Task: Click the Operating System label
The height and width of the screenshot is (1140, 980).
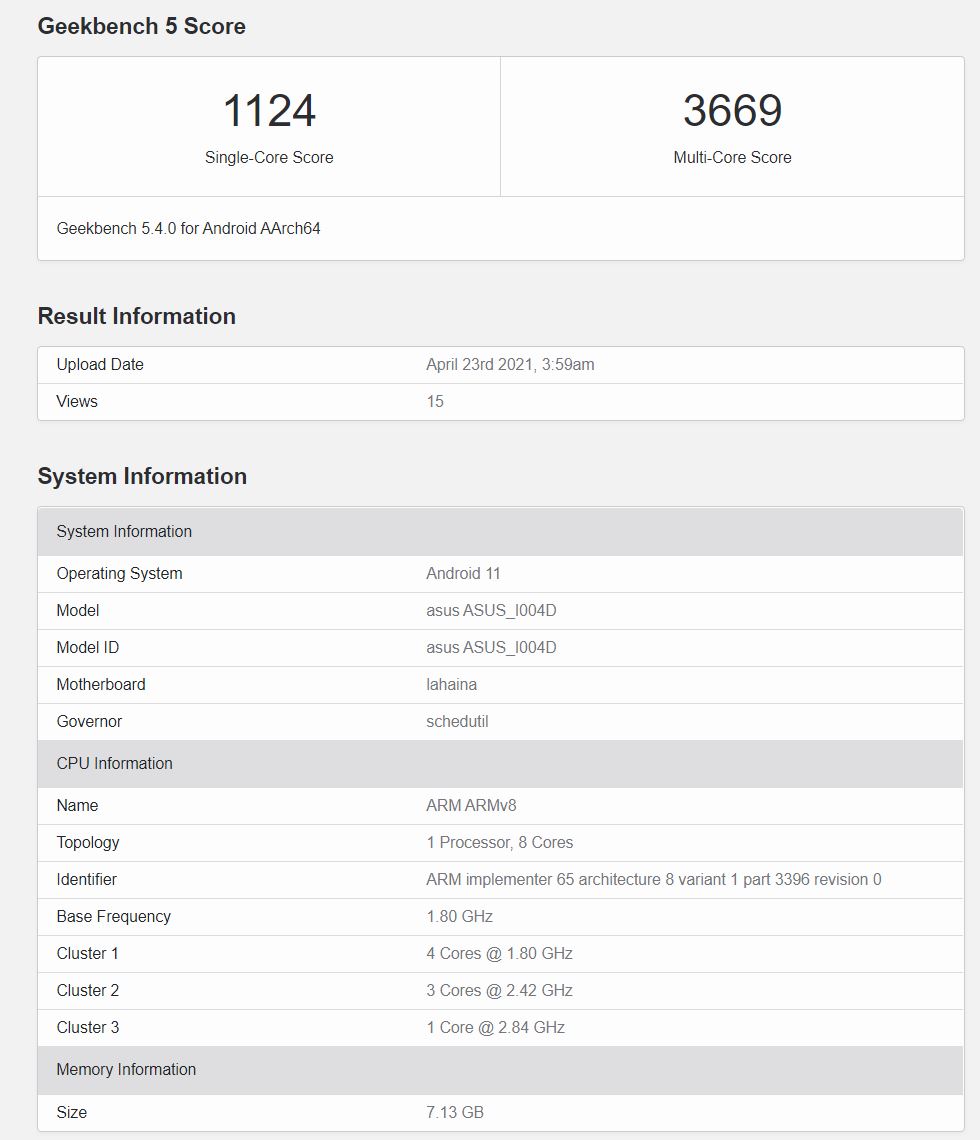Action: (x=119, y=574)
